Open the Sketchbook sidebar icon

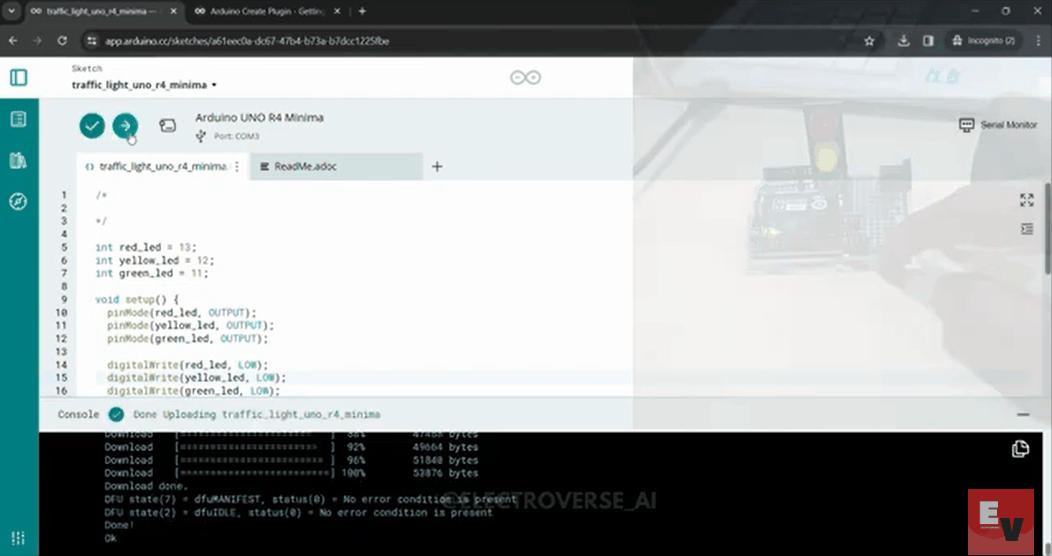point(19,119)
